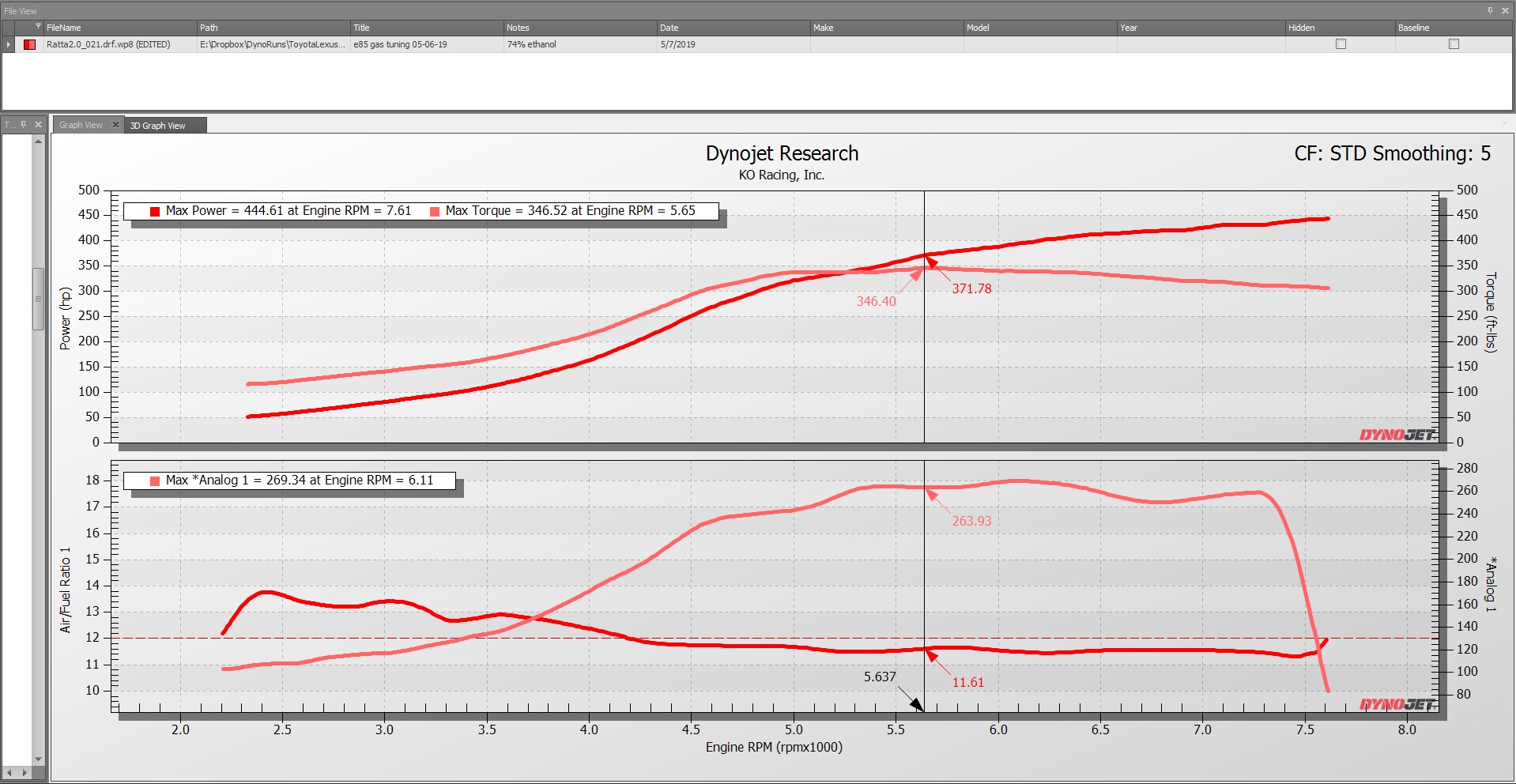Close the Graph View tab
The image size is (1516, 784).
click(115, 125)
